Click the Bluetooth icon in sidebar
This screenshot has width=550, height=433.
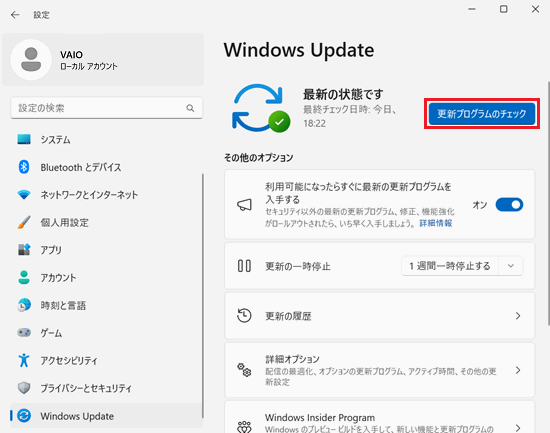click(x=24, y=167)
